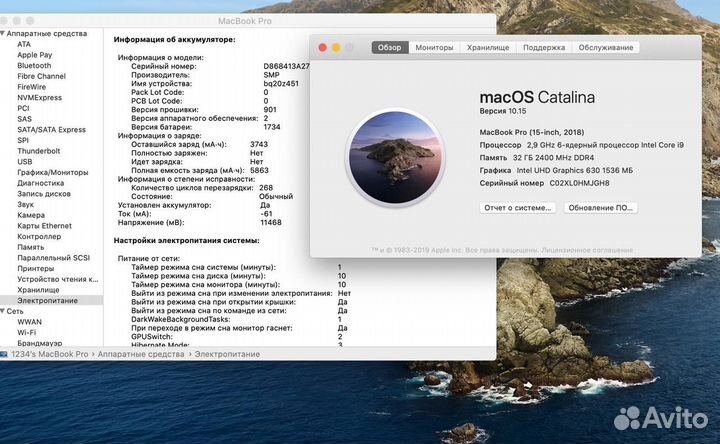Click the Обновление ПО button

tap(600, 208)
